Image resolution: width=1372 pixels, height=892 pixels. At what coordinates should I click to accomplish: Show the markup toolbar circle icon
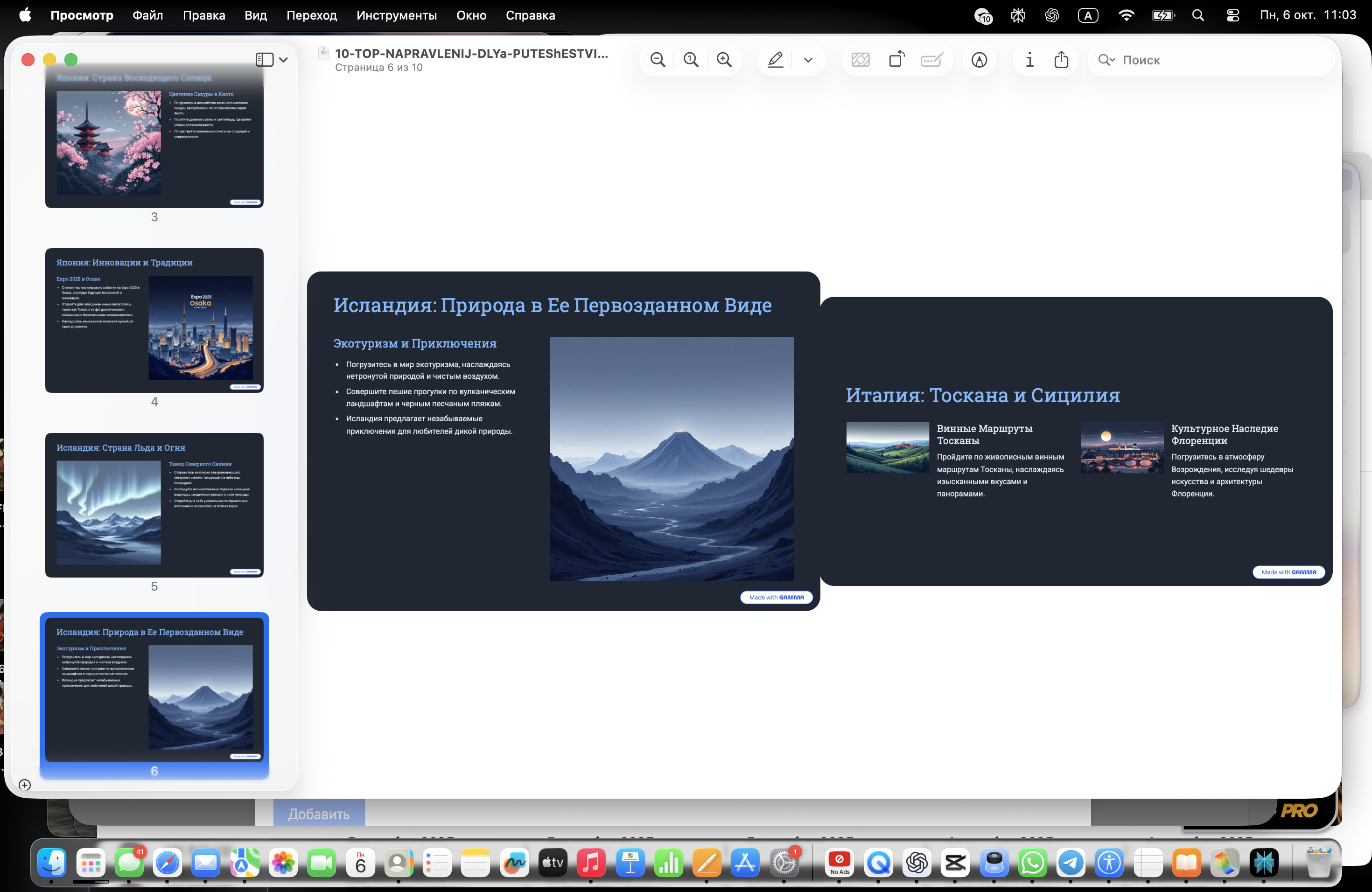click(979, 60)
